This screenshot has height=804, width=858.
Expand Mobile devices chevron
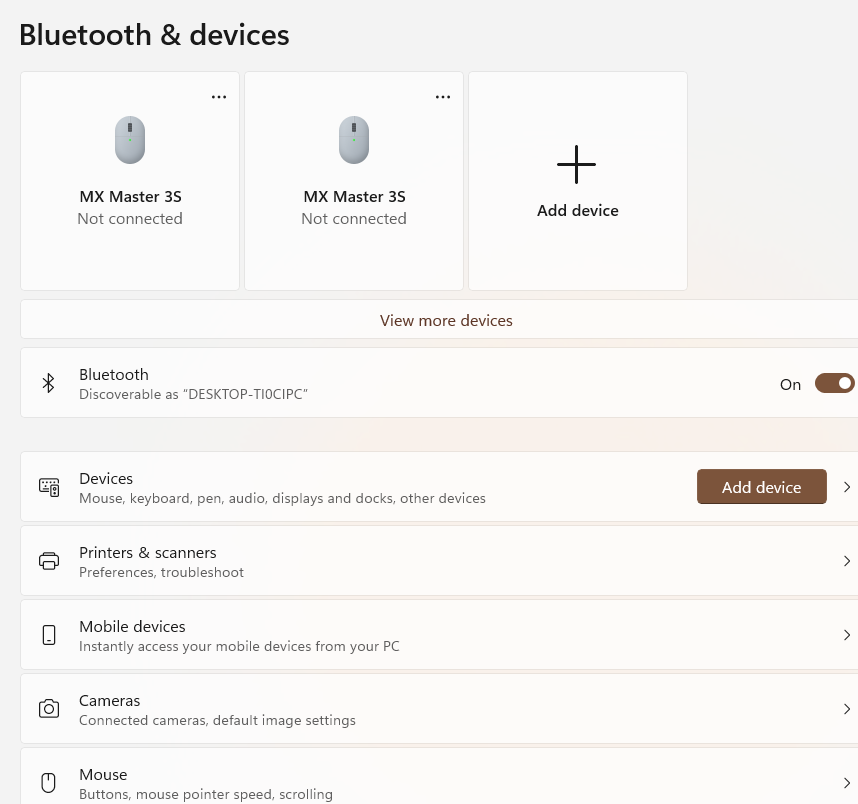[847, 635]
